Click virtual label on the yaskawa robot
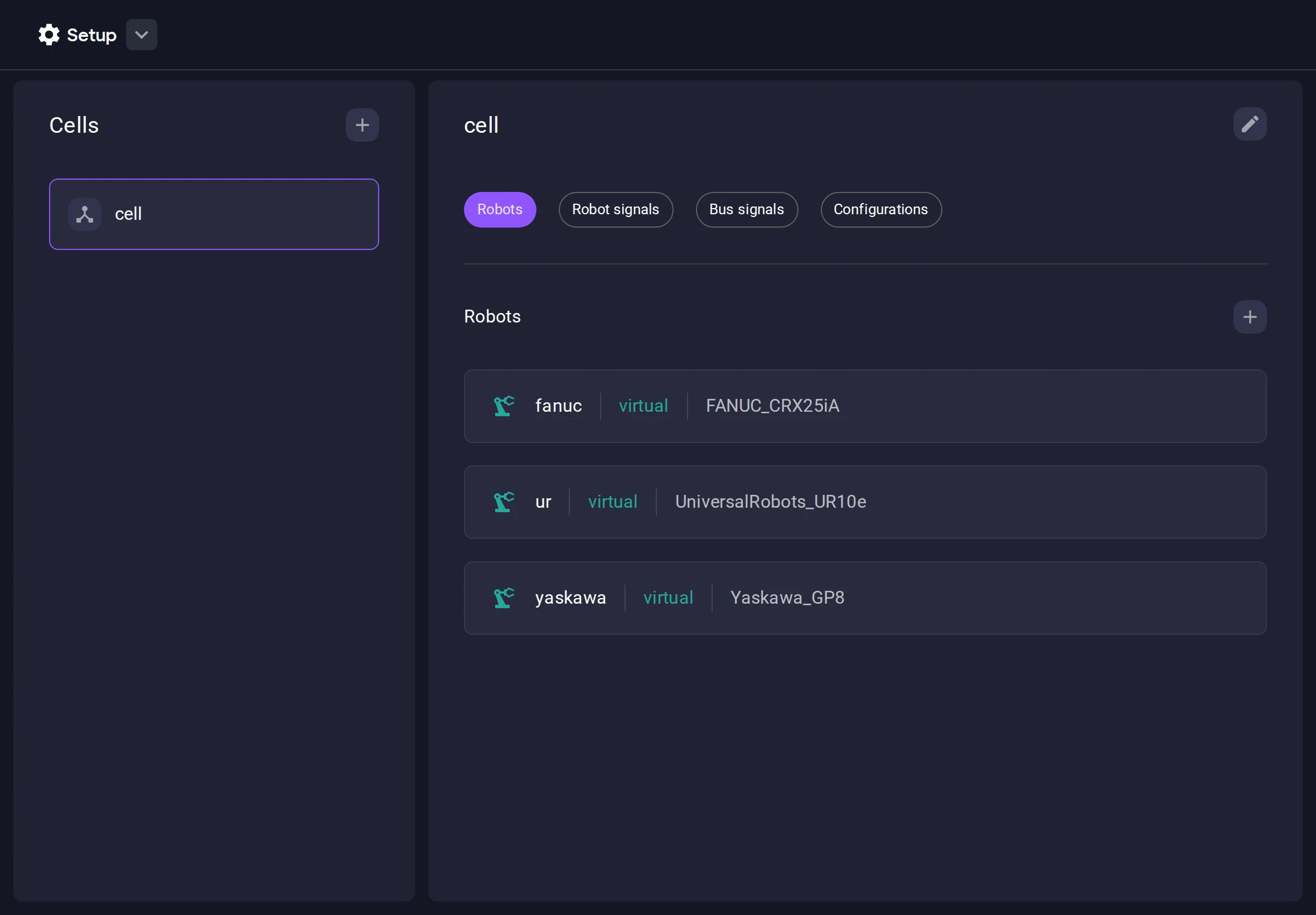The width and height of the screenshot is (1316, 915). point(668,598)
